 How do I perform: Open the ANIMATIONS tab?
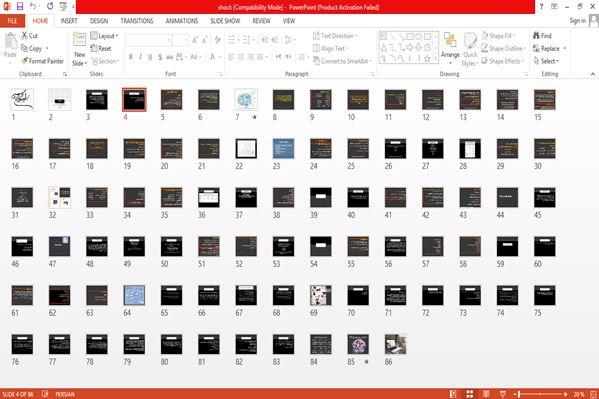pyautogui.click(x=182, y=21)
